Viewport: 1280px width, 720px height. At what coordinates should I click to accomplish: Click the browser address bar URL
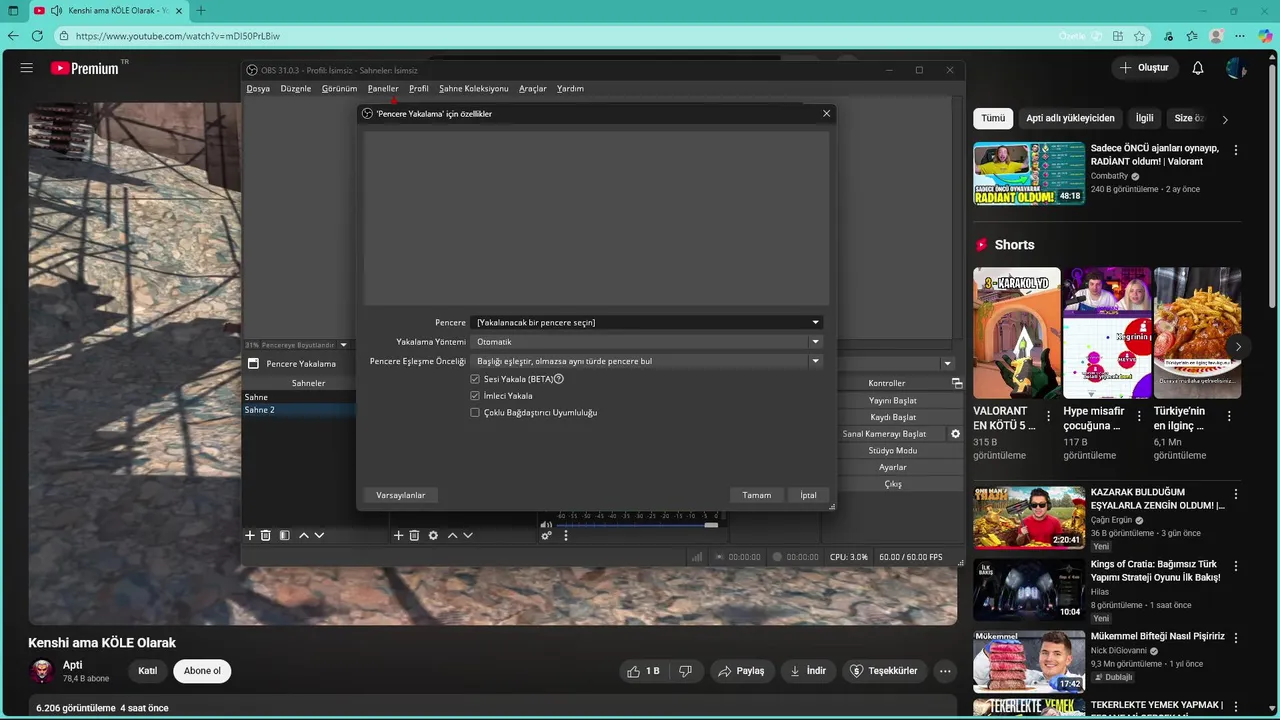[178, 36]
